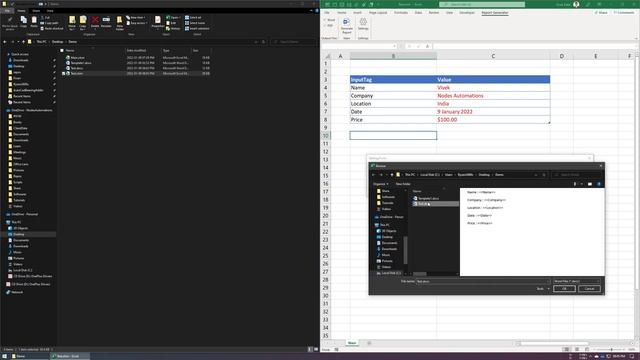The image size is (640, 360).
Task: Click the Share button in Excel
Action: tap(601, 13)
